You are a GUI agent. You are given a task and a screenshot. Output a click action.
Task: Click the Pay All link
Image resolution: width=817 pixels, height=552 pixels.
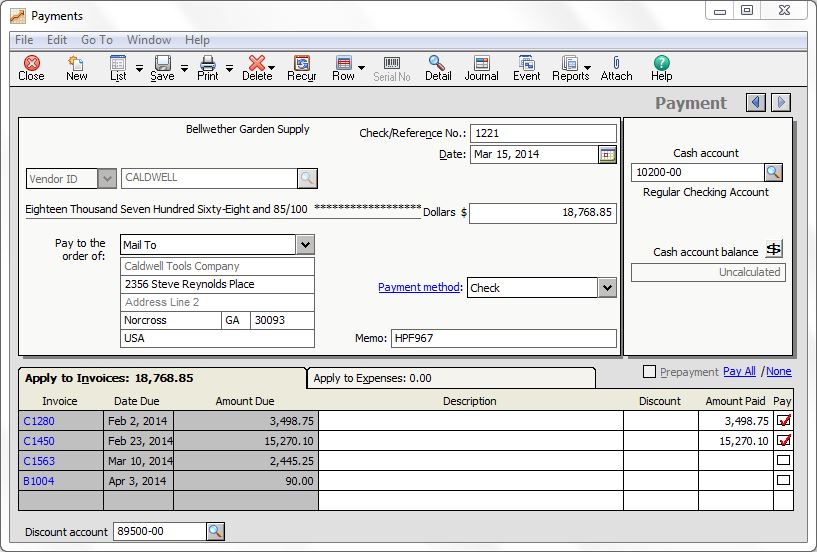tap(739, 372)
